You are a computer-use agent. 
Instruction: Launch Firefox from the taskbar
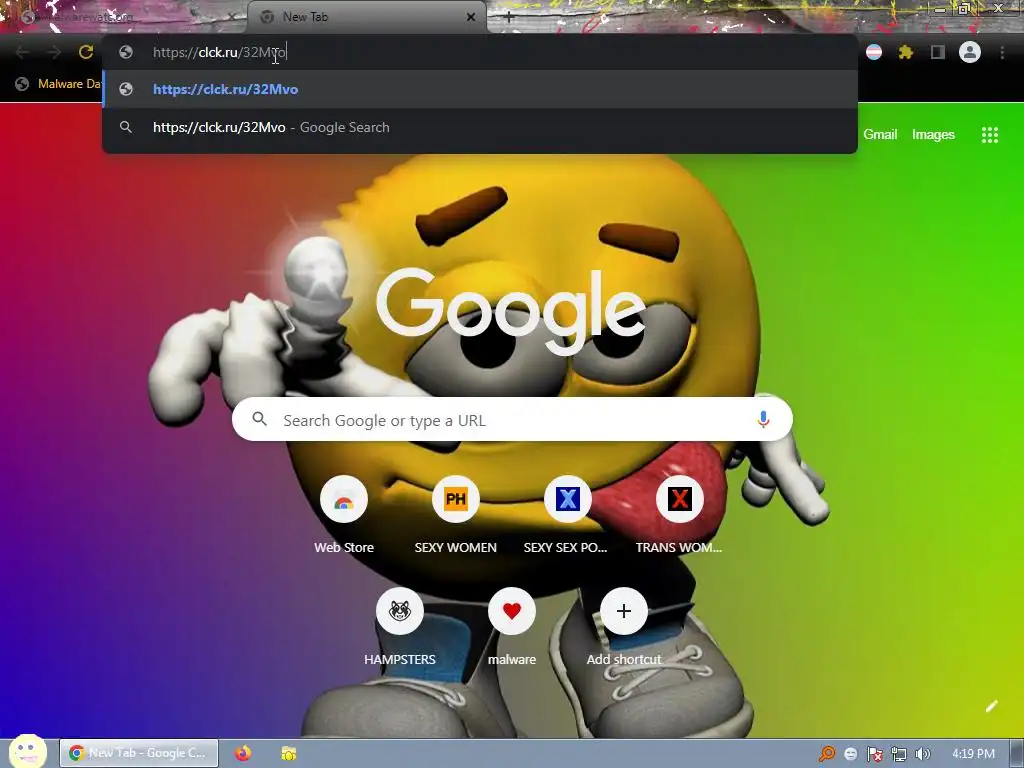(243, 753)
